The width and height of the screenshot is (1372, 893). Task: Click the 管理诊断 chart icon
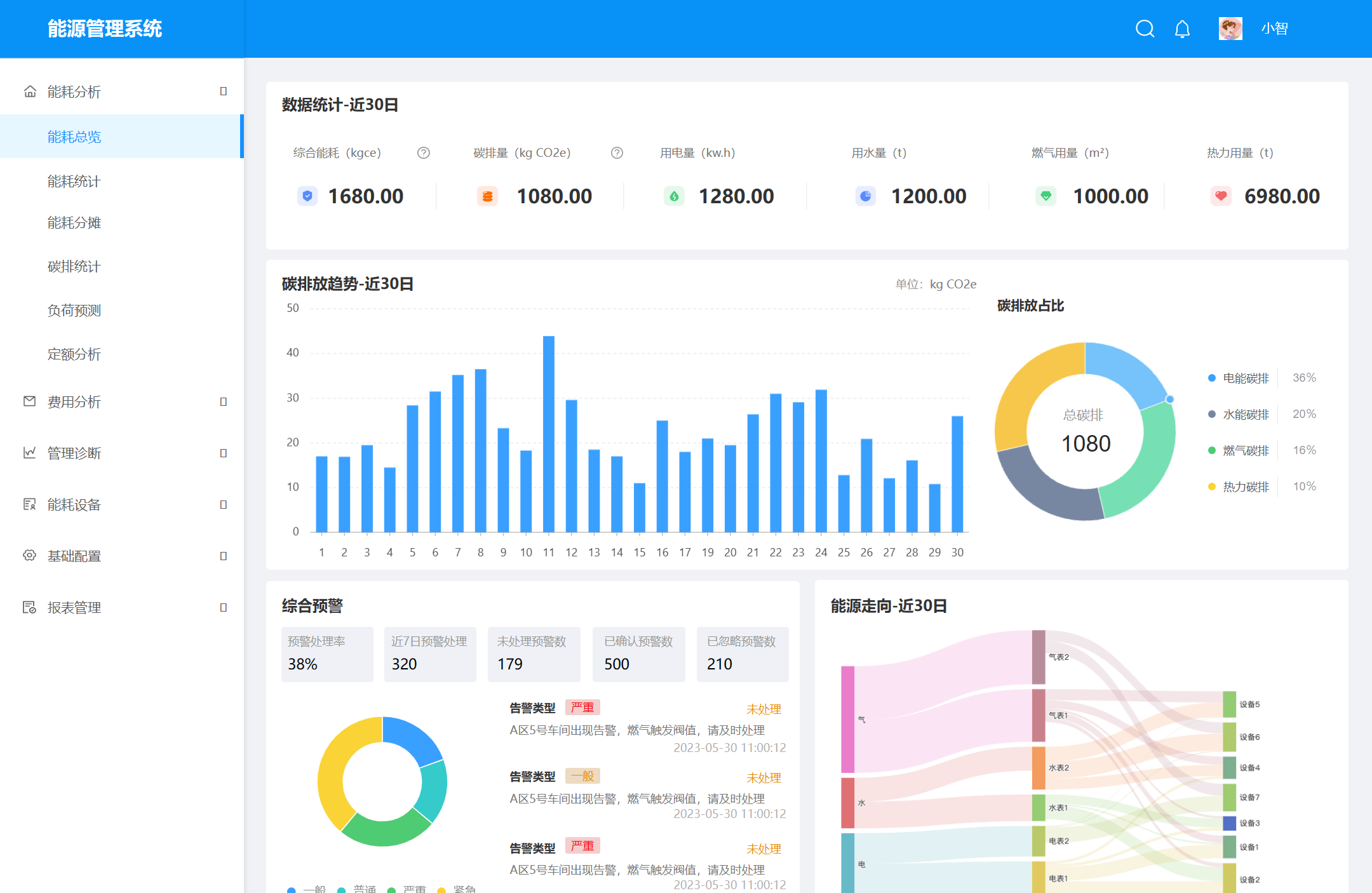pyautogui.click(x=30, y=453)
